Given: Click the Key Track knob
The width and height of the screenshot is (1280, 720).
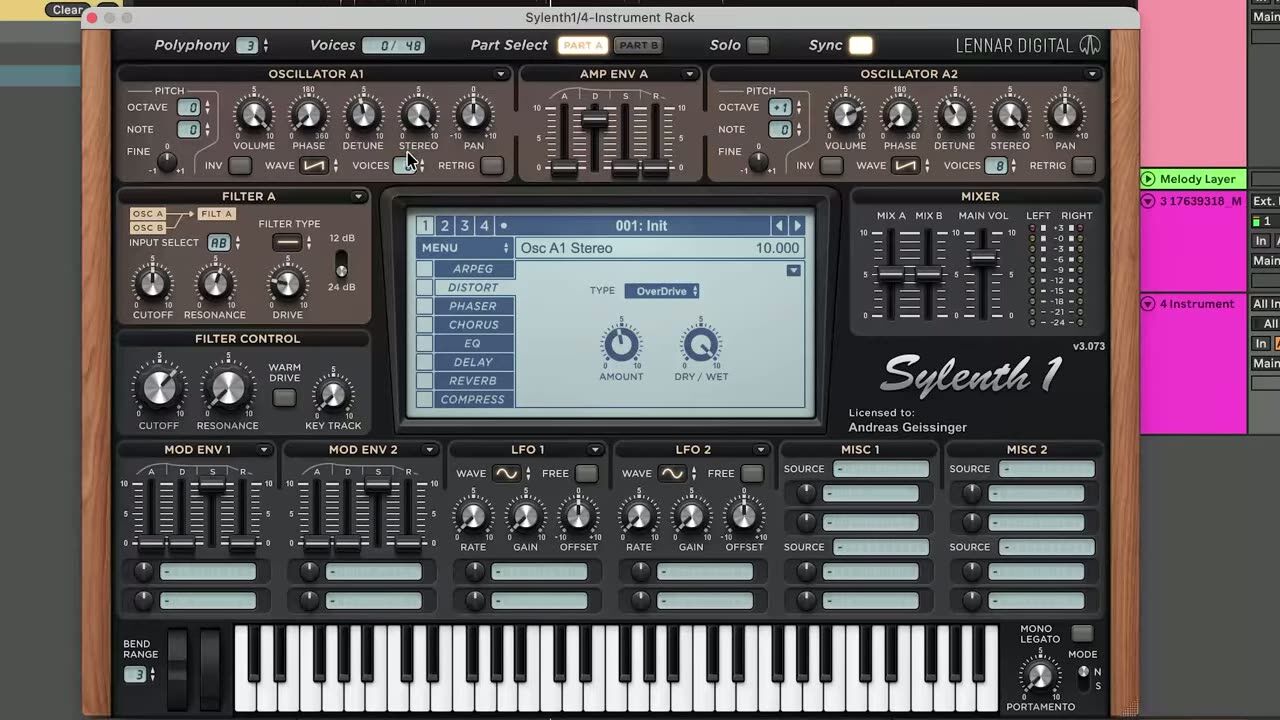Looking at the screenshot, I should [x=333, y=396].
